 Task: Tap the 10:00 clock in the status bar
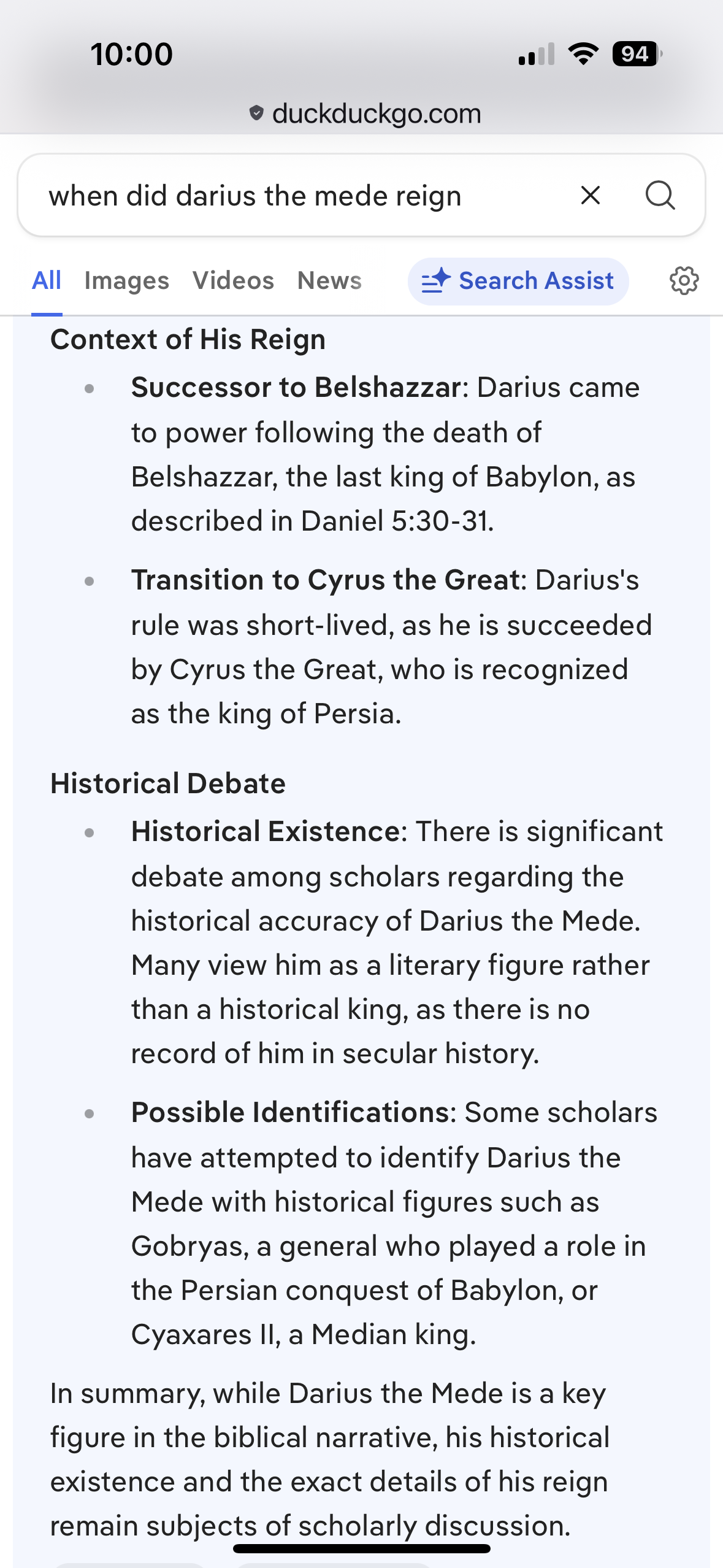(132, 54)
